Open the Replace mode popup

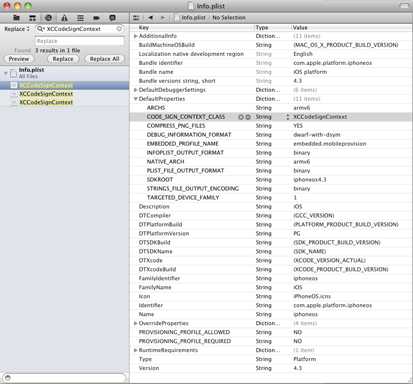17,29
